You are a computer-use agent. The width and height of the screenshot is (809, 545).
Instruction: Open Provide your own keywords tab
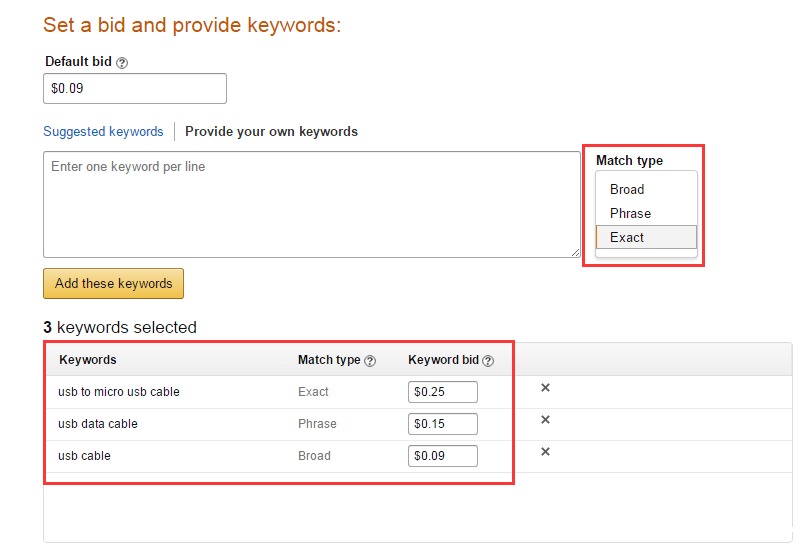271,132
